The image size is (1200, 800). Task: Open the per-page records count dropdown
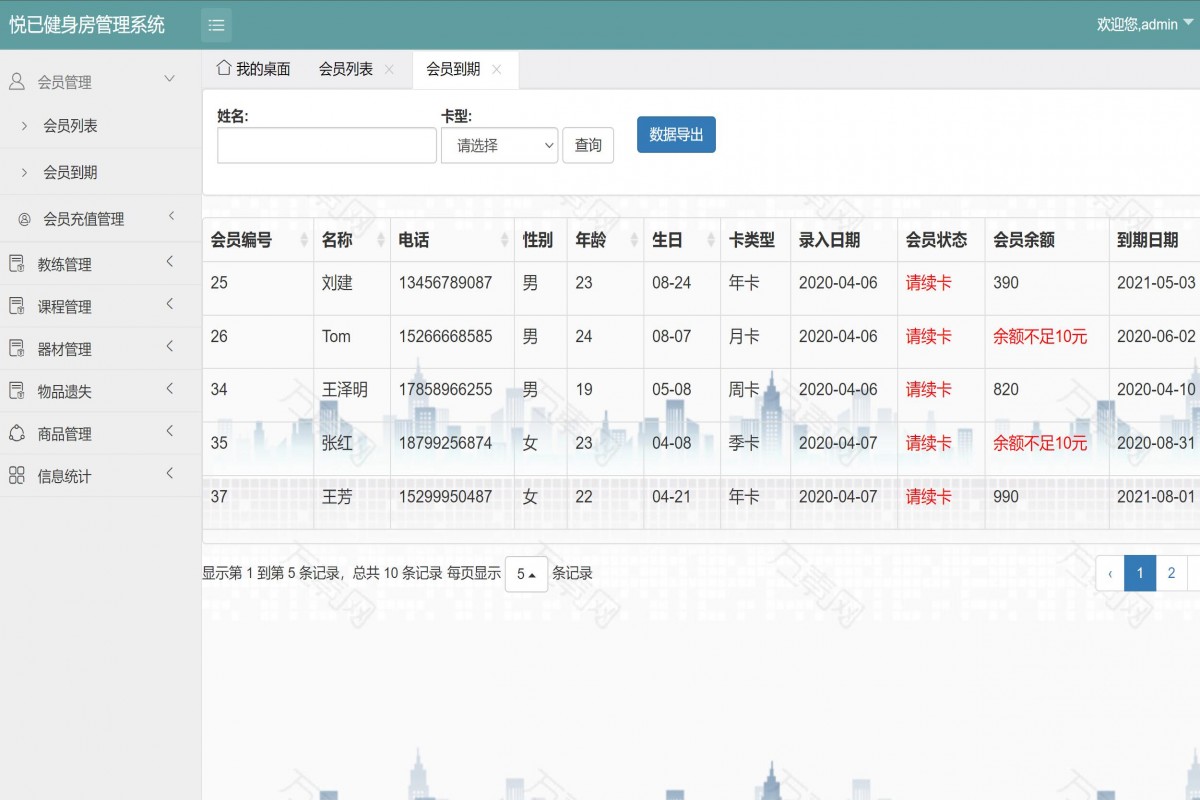pyautogui.click(x=527, y=574)
